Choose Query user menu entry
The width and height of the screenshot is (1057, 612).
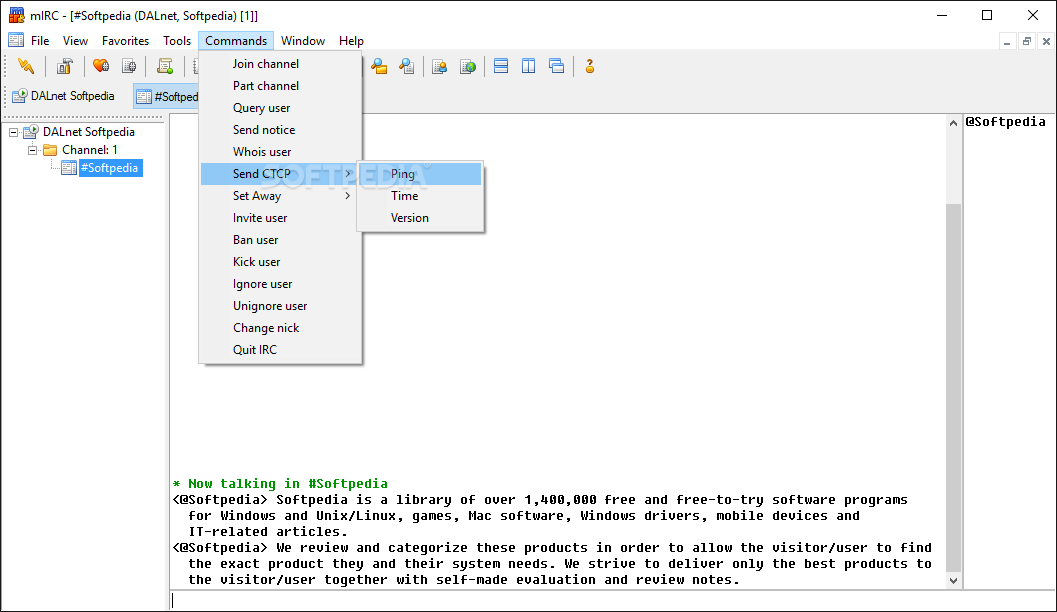click(x=280, y=108)
